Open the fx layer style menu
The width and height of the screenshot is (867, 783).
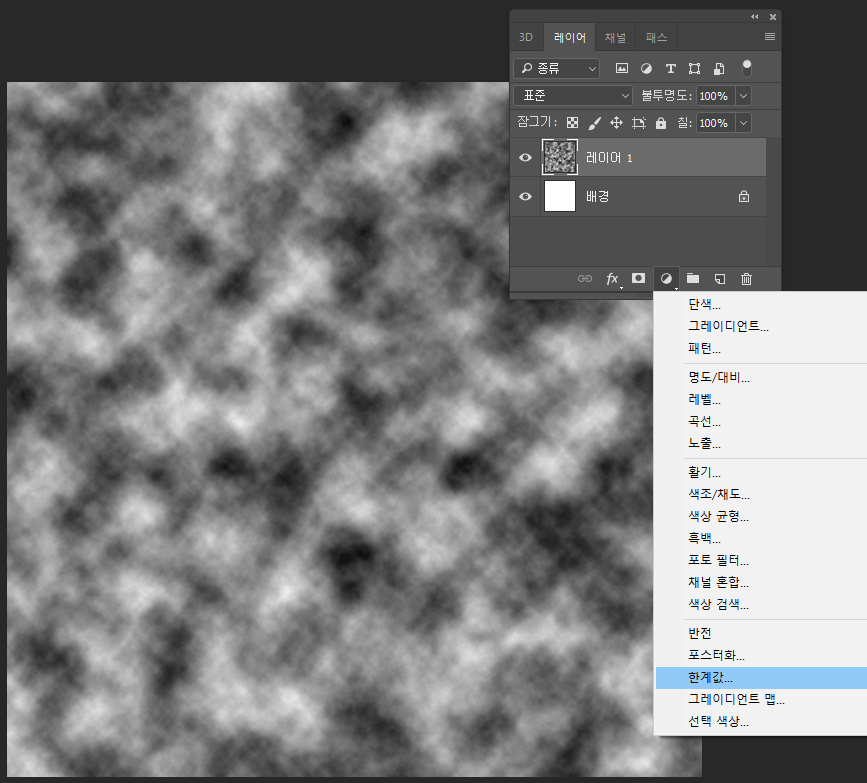(612, 279)
